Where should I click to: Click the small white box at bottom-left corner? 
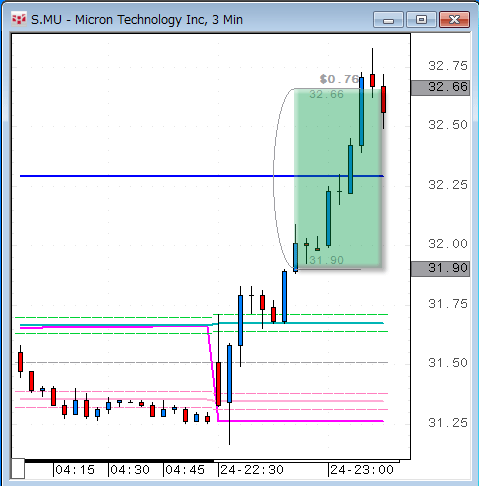(x=18, y=469)
